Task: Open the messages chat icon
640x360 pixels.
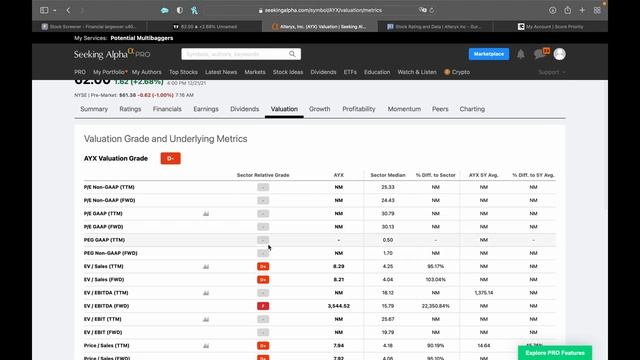Action: click(540, 53)
